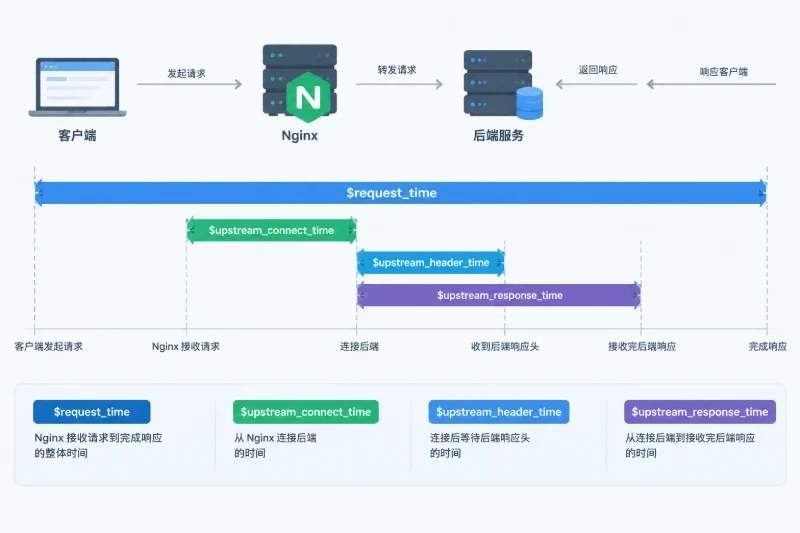Image resolution: width=800 pixels, height=533 pixels.
Task: Click the $upstream_header_time timeline bar
Action: [431, 263]
